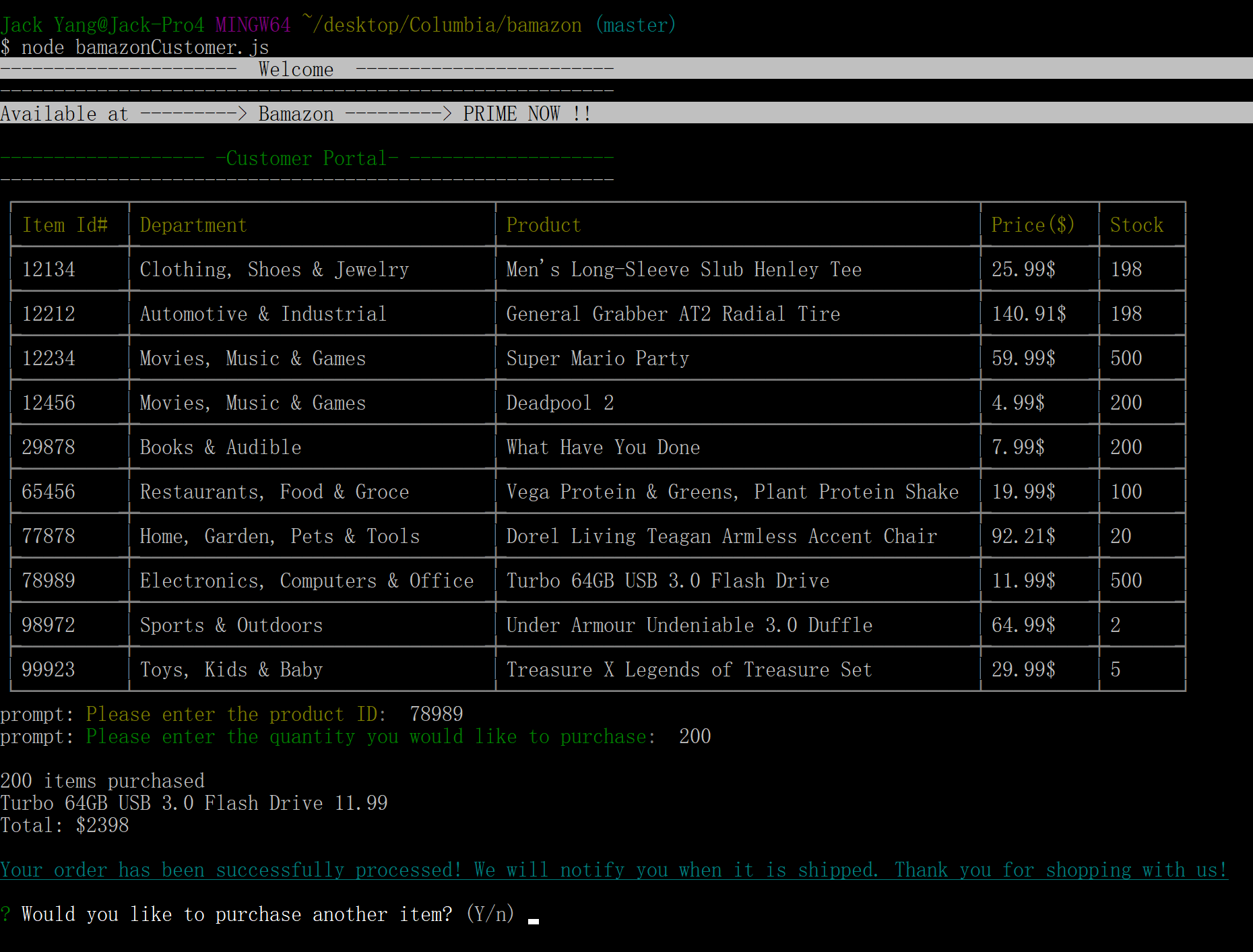Viewport: 1253px width, 952px height.
Task: Click 'Please enter the quantity' prompt text
Action: point(371,736)
